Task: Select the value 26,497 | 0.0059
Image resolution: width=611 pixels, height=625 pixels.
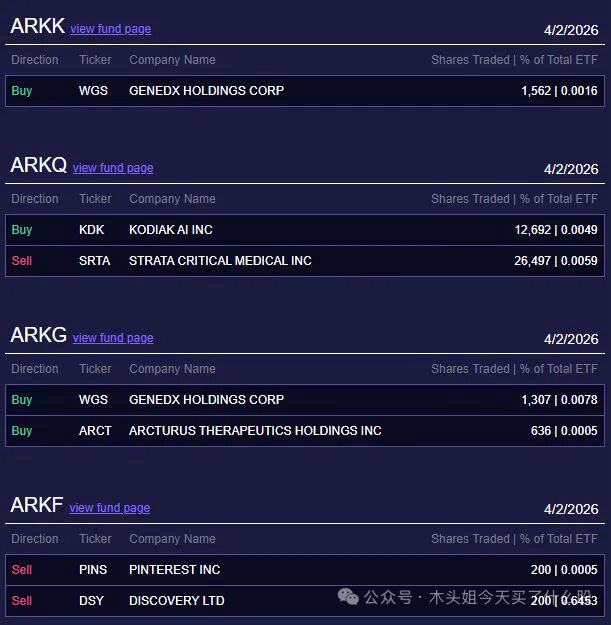Action: click(x=556, y=261)
